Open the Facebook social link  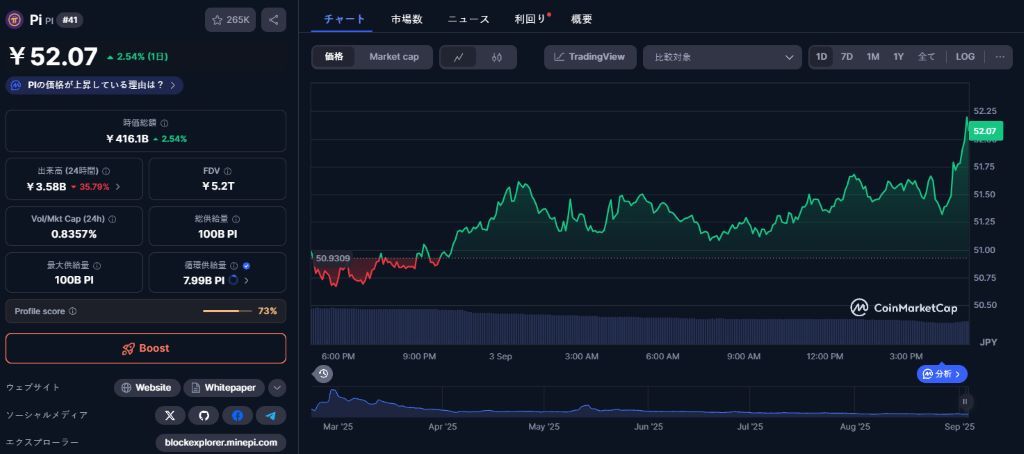[x=237, y=415]
